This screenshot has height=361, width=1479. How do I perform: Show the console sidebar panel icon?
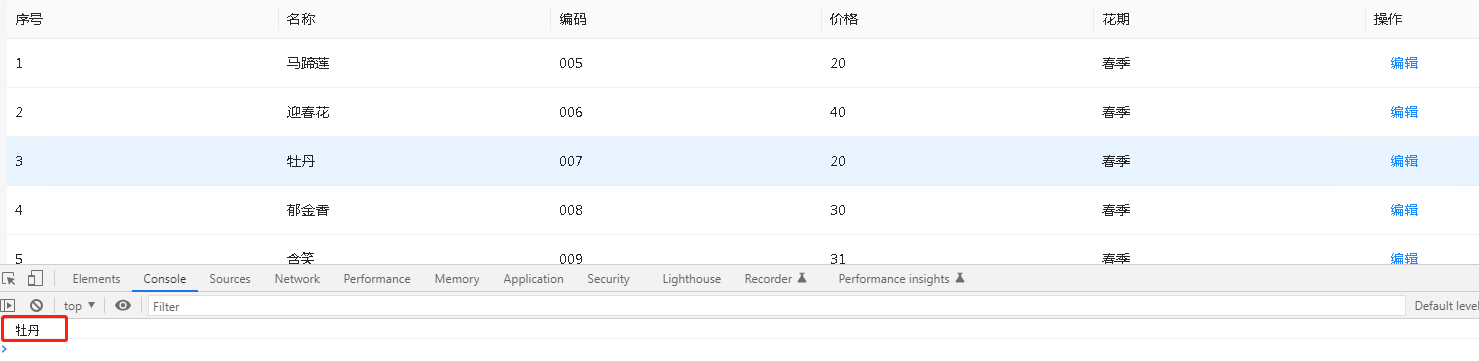pyautogui.click(x=9, y=306)
